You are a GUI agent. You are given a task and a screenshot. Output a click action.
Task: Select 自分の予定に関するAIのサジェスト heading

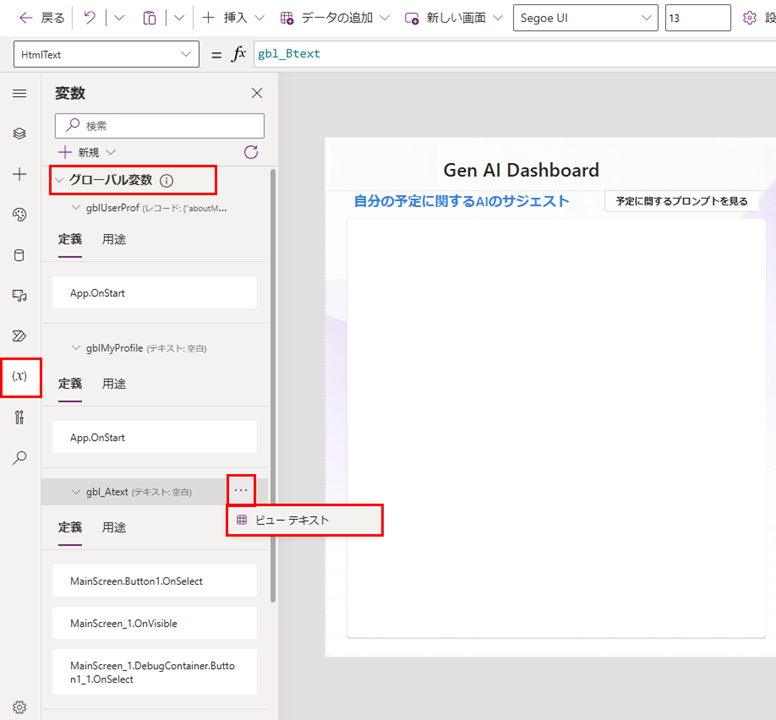coord(461,201)
